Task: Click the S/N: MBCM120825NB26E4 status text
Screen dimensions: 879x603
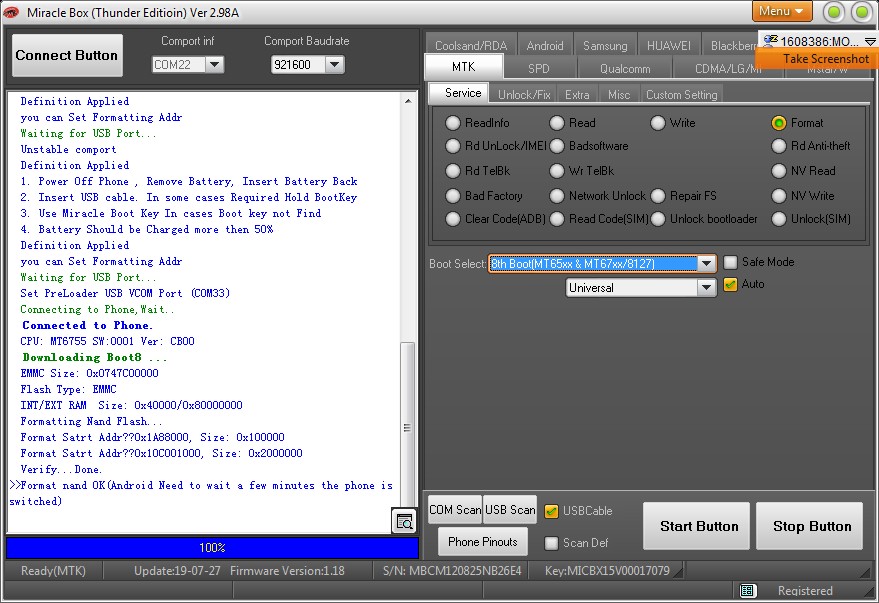Action: [x=452, y=571]
